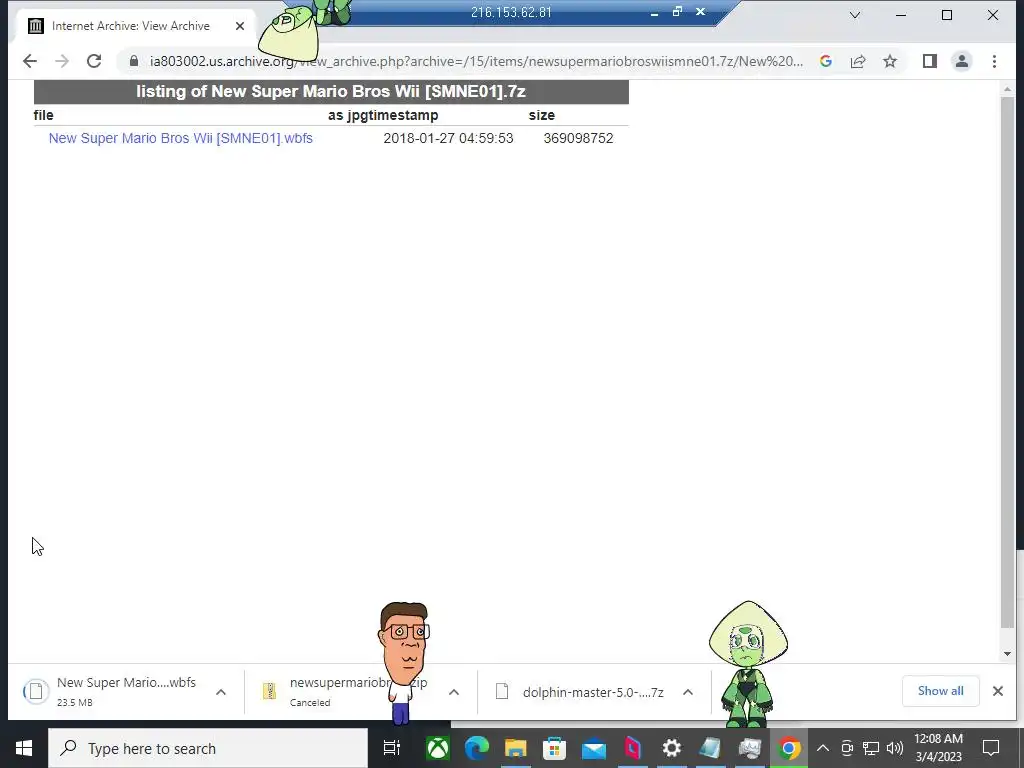Go back to the previous page
The image size is (1024, 768).
(29, 61)
